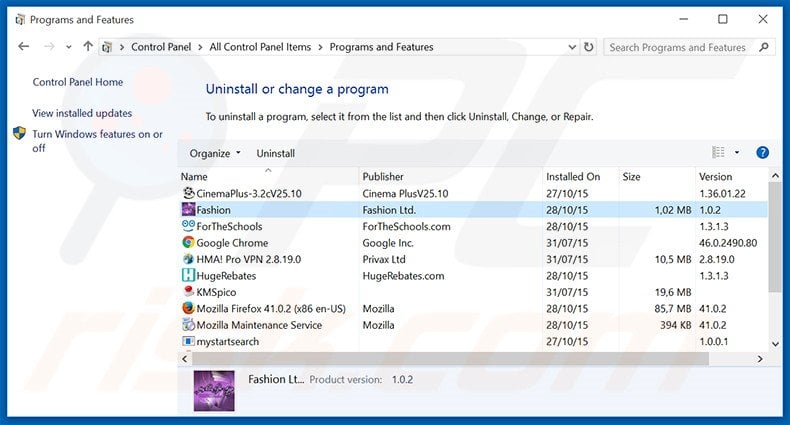Screen dimensions: 790x425
Task: Go up one level with up arrow
Action: tap(88, 46)
